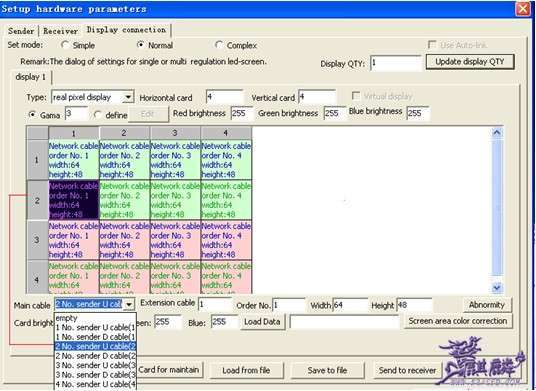Viewport: 536px width, 391px height.
Task: Click the field beside Load Data
Action: 345,322
